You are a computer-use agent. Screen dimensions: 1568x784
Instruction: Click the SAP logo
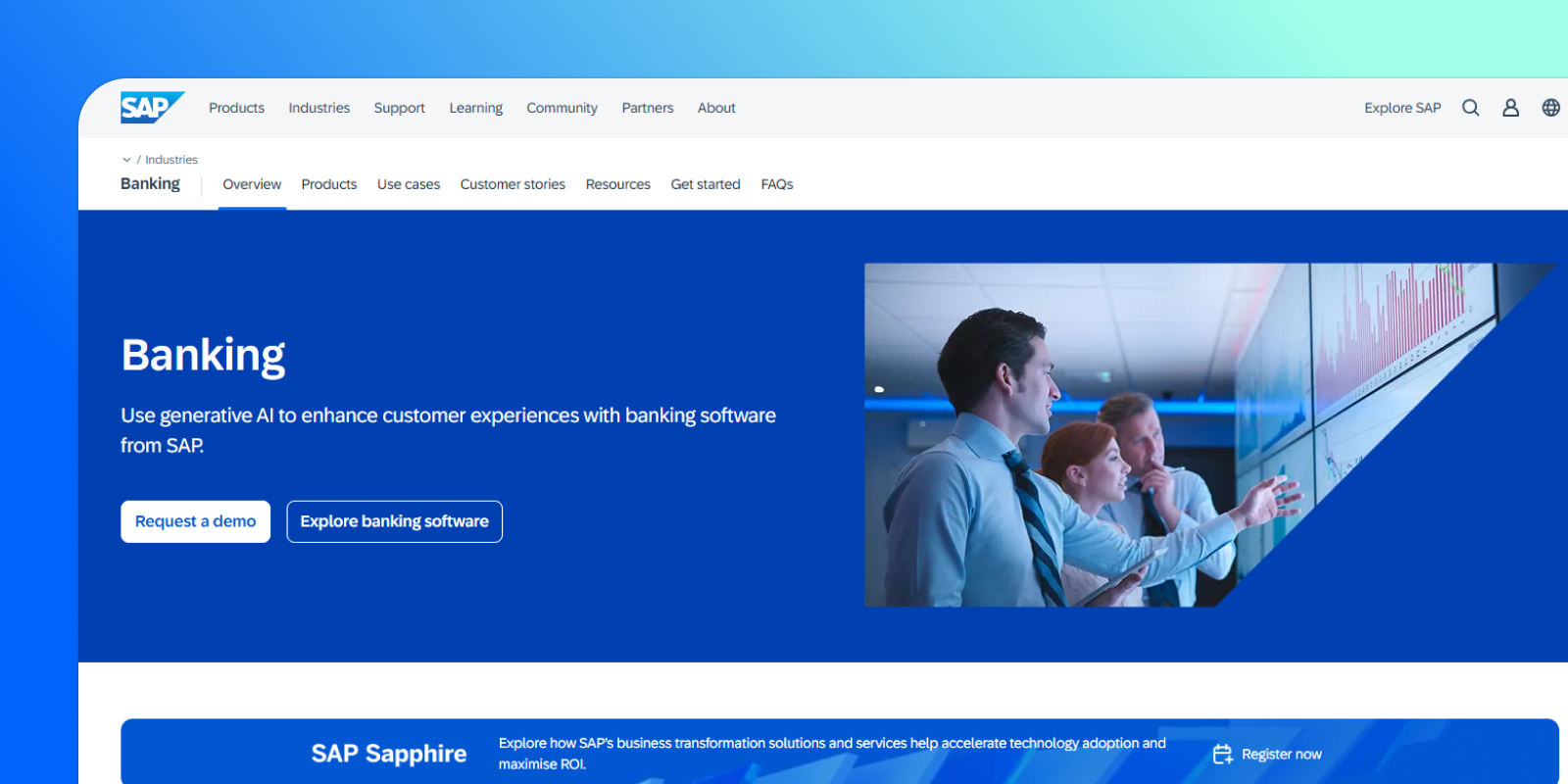(152, 108)
